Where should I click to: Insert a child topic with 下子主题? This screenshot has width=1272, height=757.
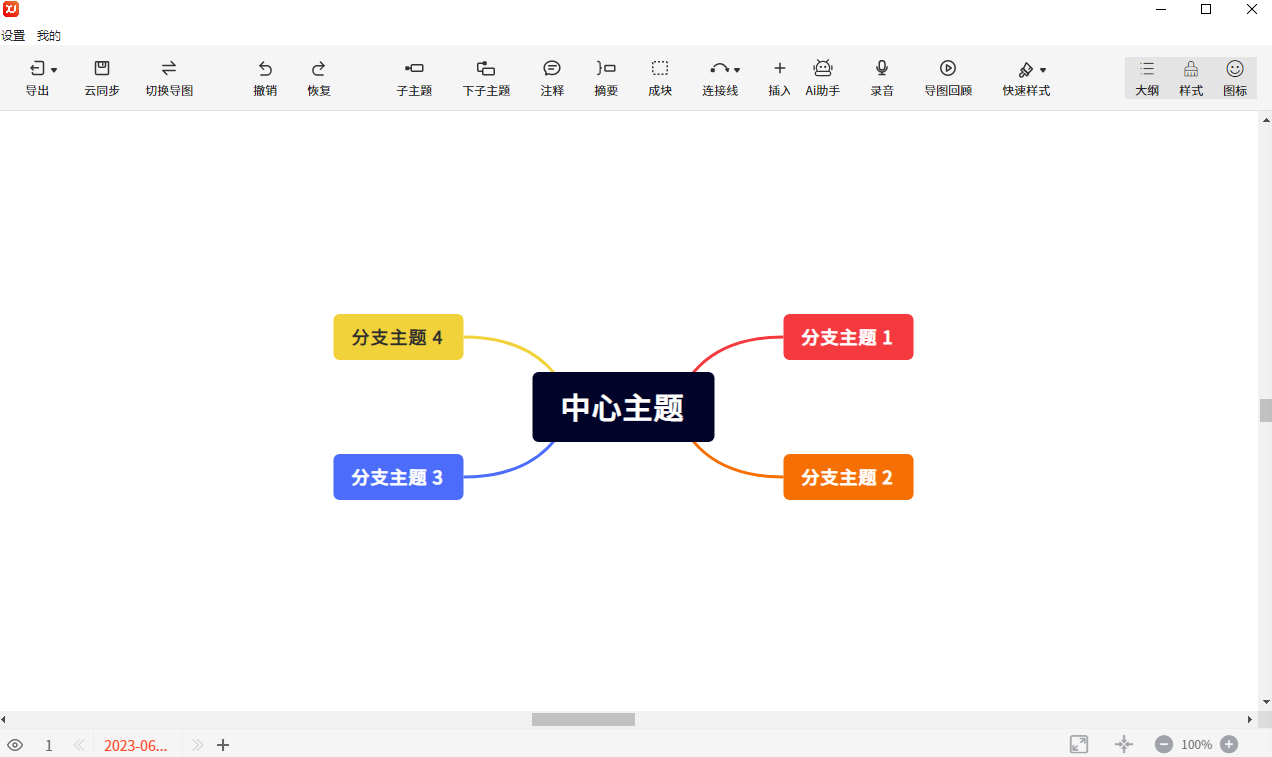tap(486, 77)
